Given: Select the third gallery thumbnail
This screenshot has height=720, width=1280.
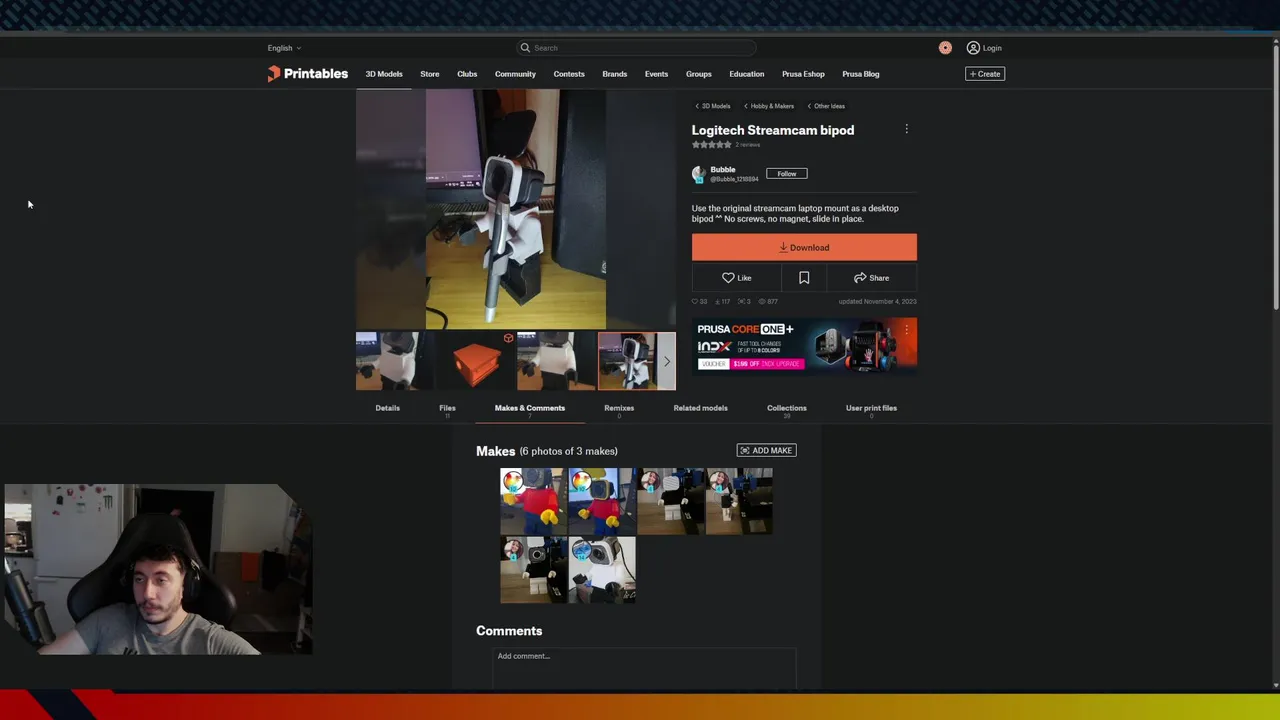Looking at the screenshot, I should 556,361.
